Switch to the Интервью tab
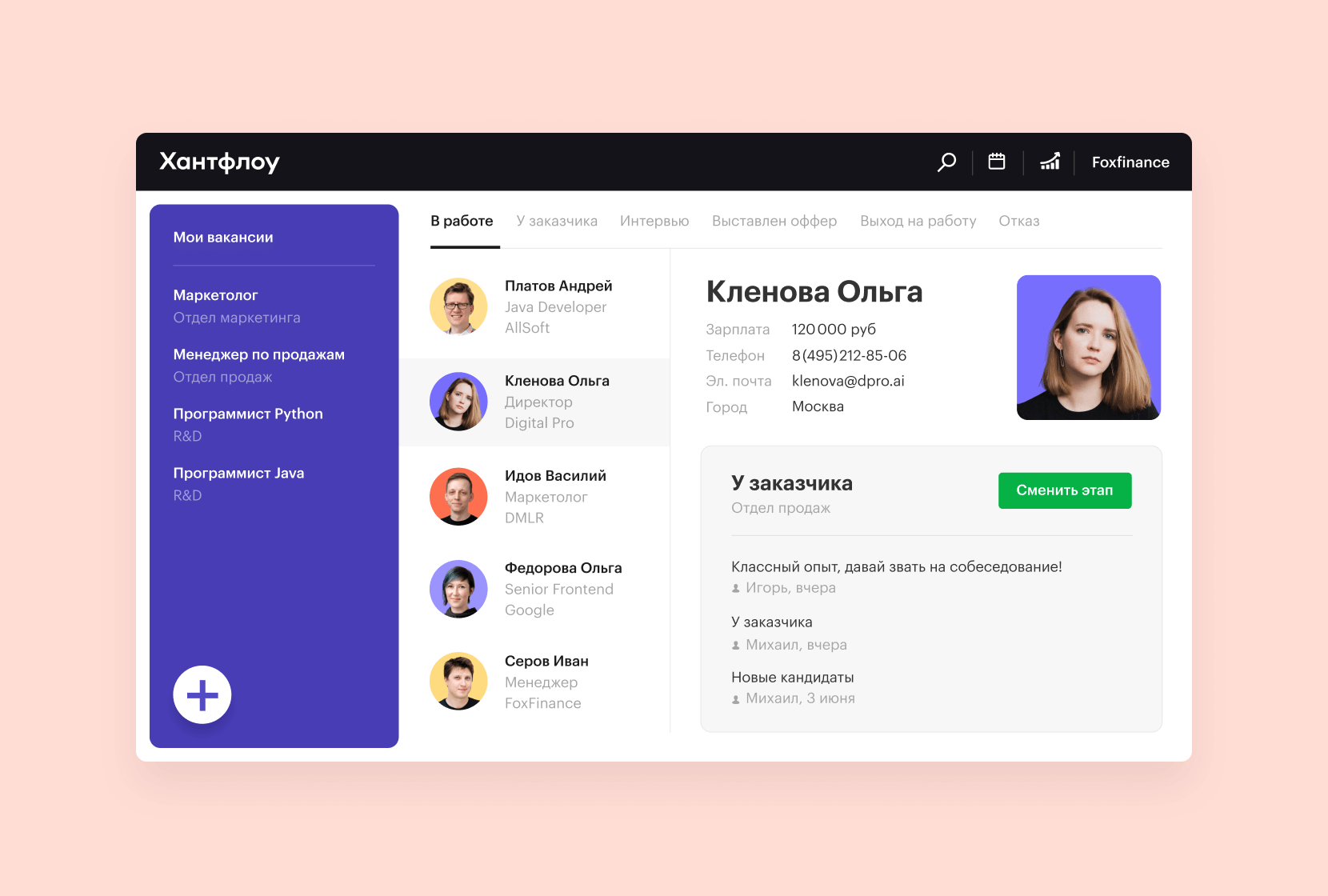This screenshot has height=896, width=1328. 654,221
